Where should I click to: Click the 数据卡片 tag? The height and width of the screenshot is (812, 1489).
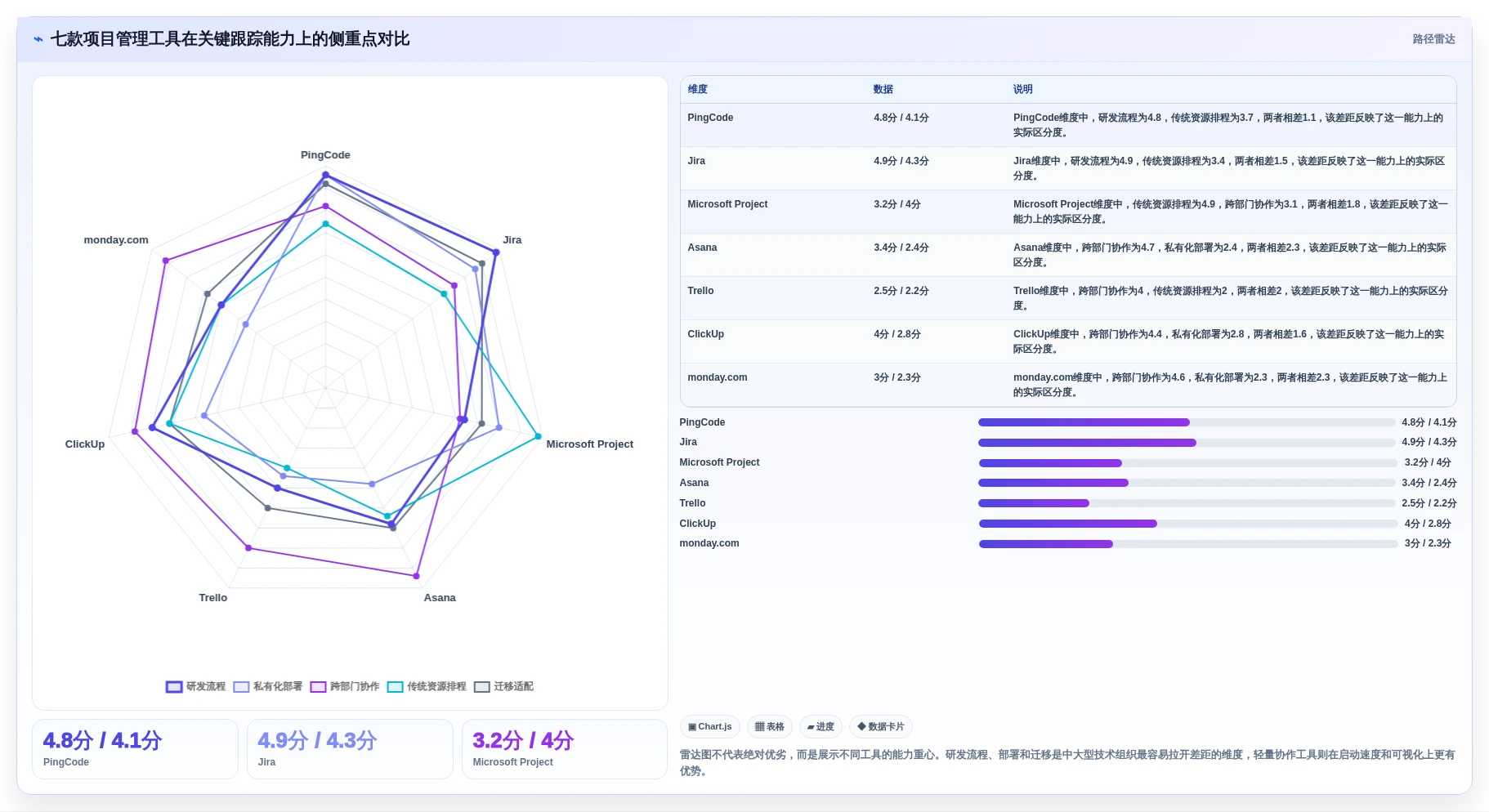[x=881, y=726]
